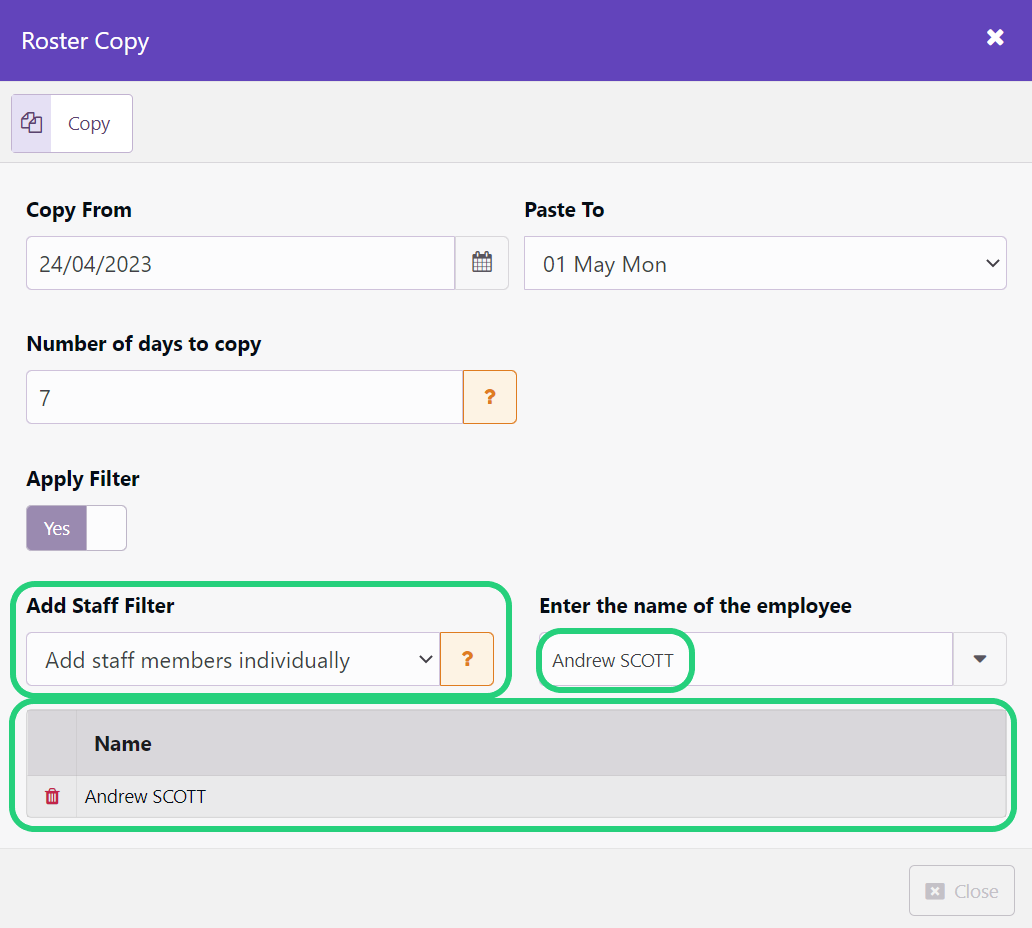Screen dimensions: 1032x928
Task: Click the Copy button
Action: click(72, 124)
